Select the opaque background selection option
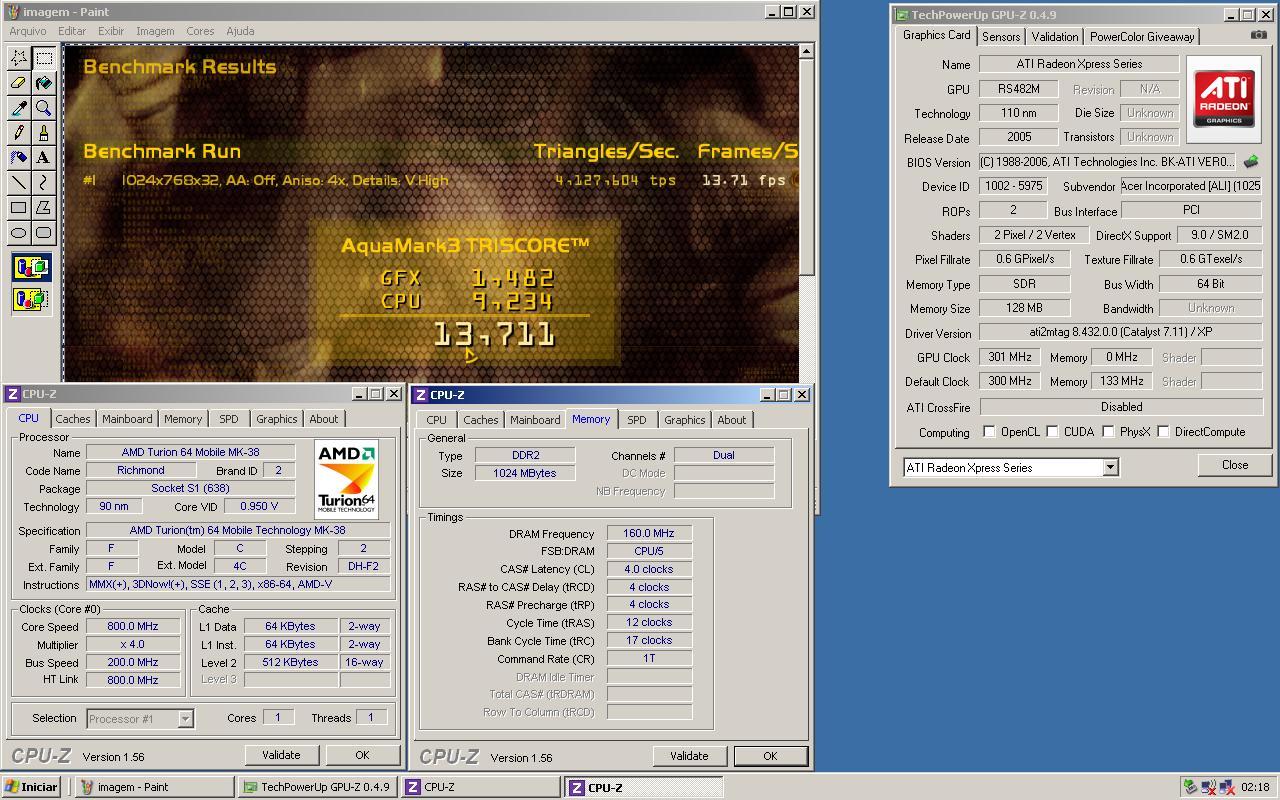The width and height of the screenshot is (1280, 800). [31, 268]
